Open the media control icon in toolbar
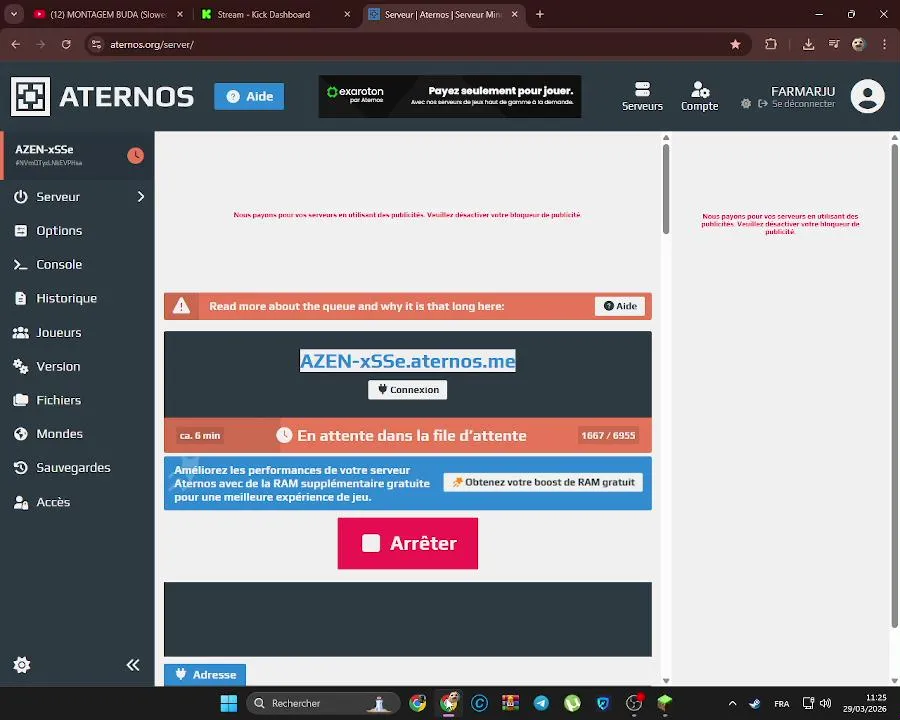This screenshot has height=720, width=900. click(834, 45)
